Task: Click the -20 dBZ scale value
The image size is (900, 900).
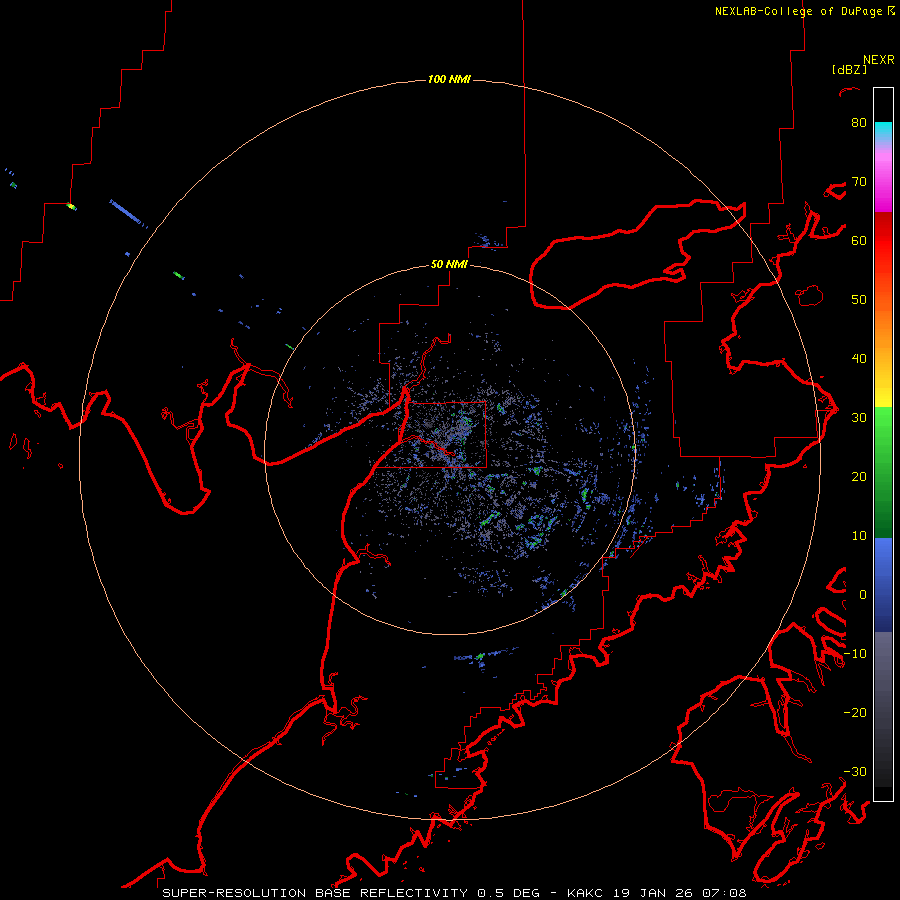Action: pos(855,713)
